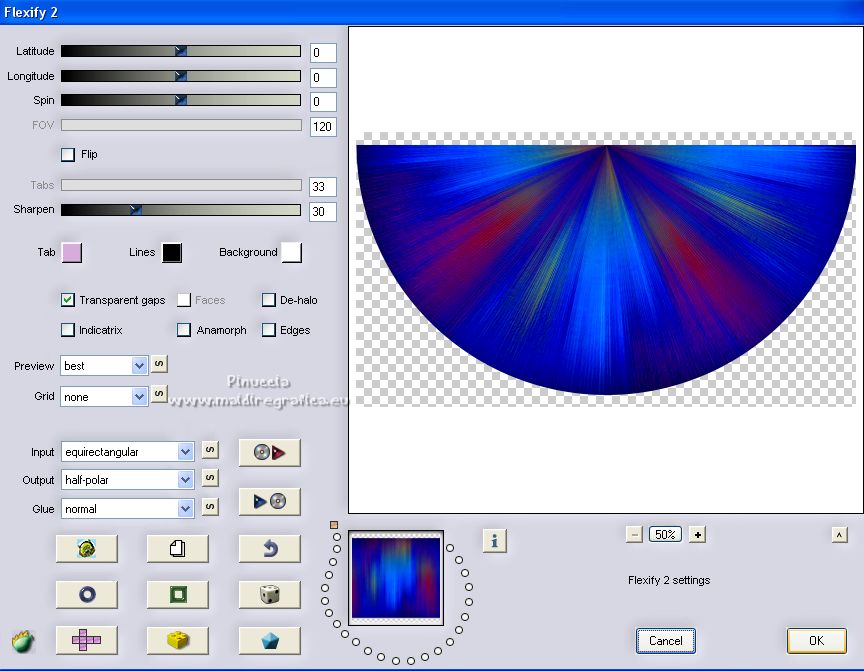Click the Longitude slider handle
Viewport: 864px width, 671px height.
click(x=181, y=76)
